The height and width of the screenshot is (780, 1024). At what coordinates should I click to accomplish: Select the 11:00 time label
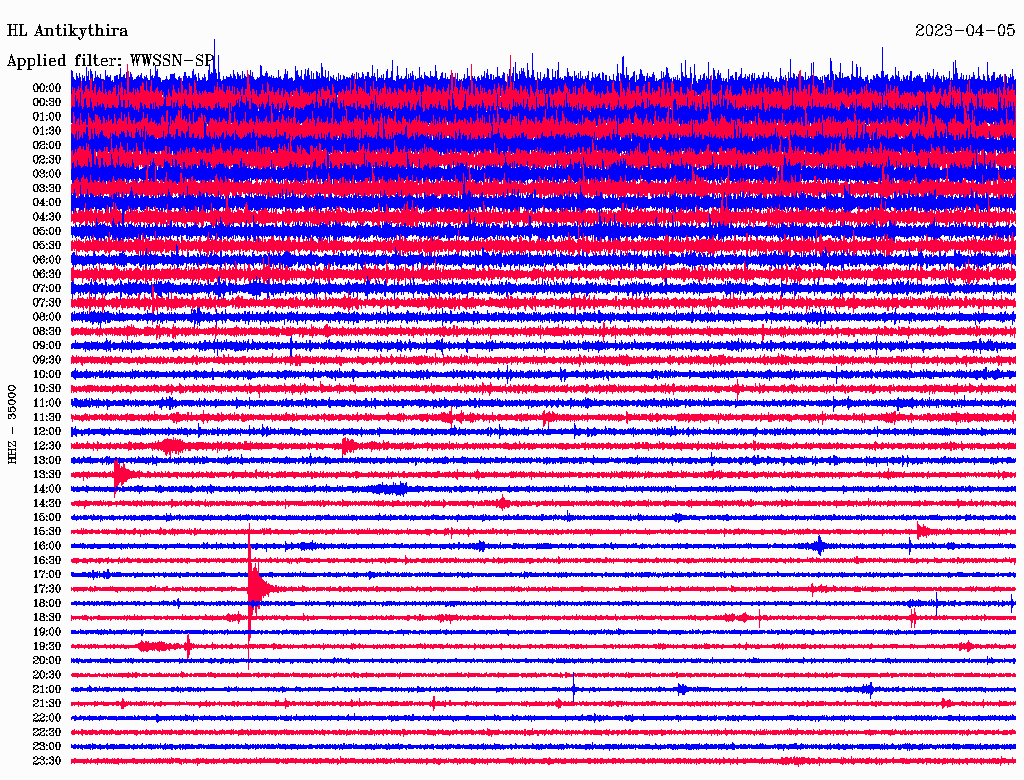(x=47, y=403)
